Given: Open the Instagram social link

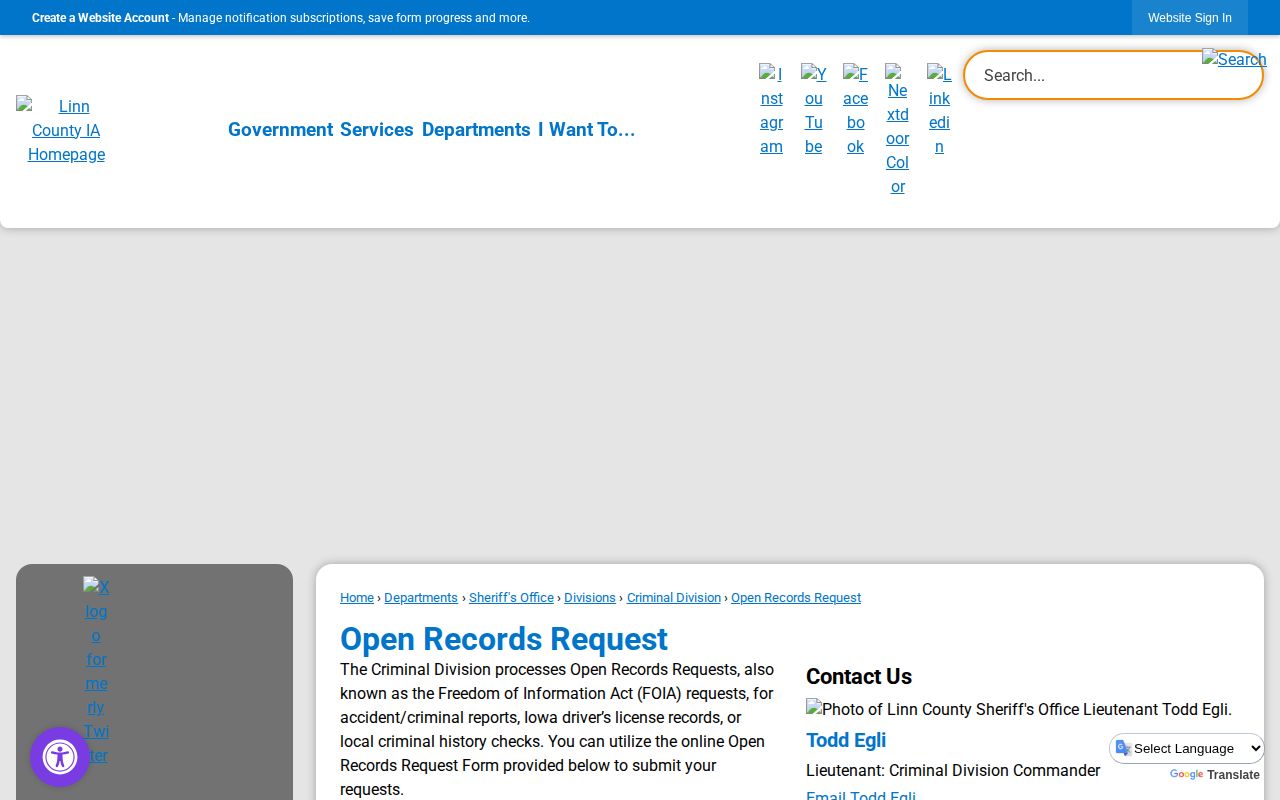Looking at the screenshot, I should pos(771,110).
